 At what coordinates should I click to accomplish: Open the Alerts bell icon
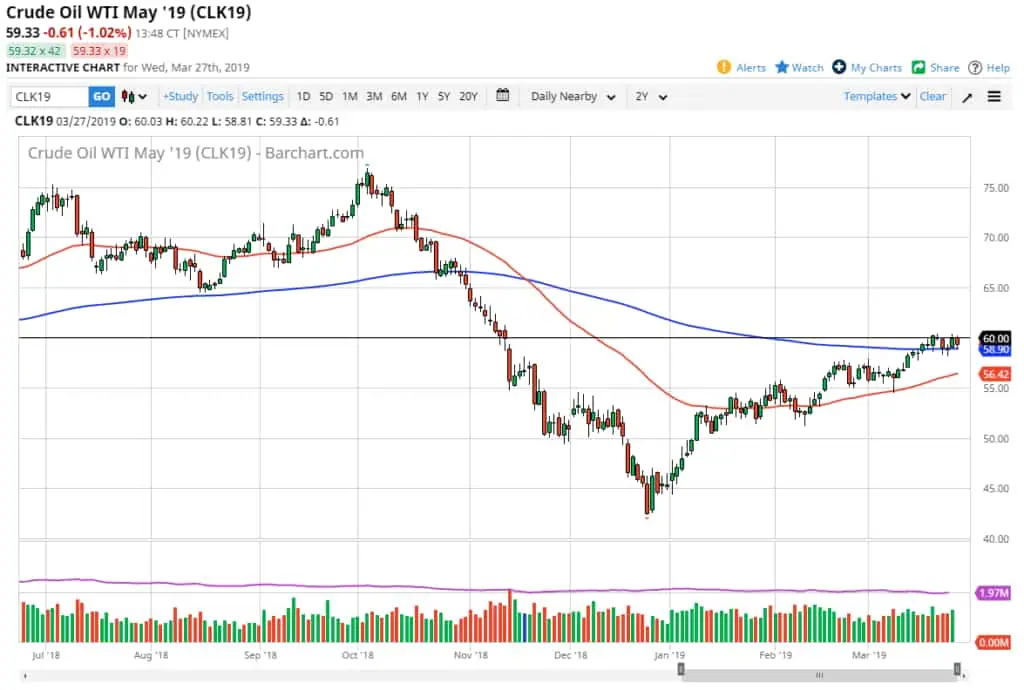pyautogui.click(x=723, y=68)
